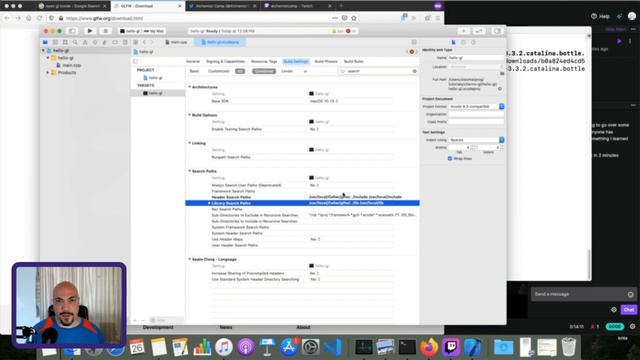The height and width of the screenshot is (360, 640).
Task: Toggle the inspector panel button in Xcode toolbar
Action: pyautogui.click(x=497, y=31)
